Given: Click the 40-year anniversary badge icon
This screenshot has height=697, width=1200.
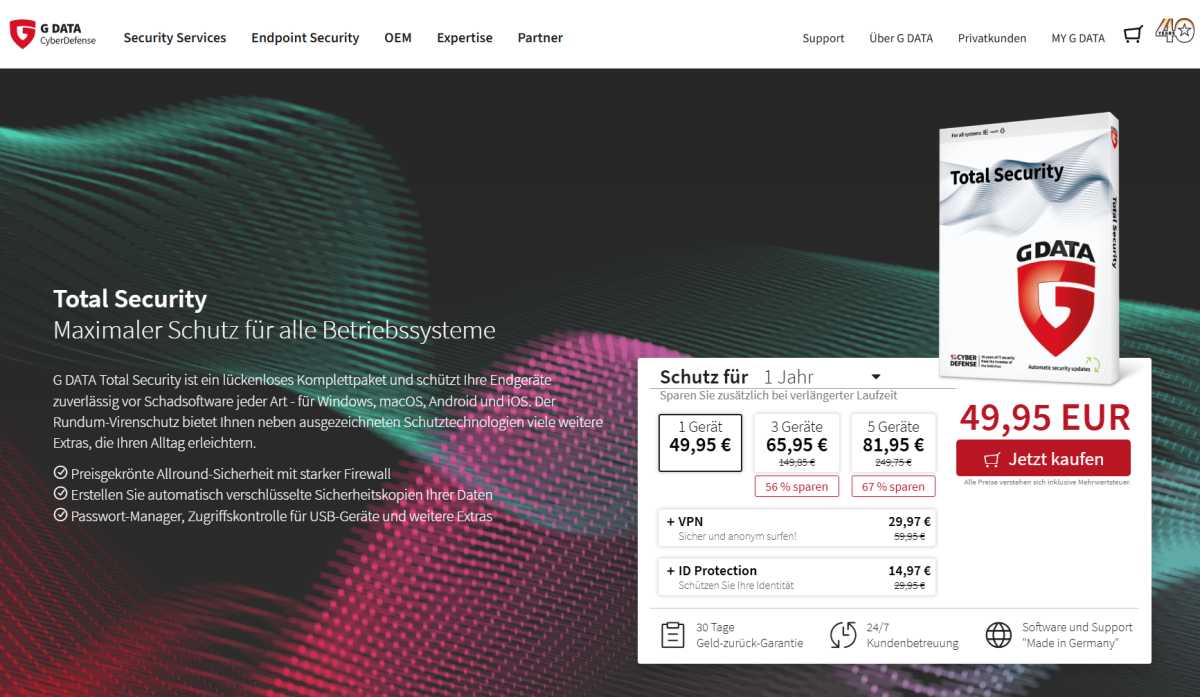Looking at the screenshot, I should click(x=1174, y=31).
